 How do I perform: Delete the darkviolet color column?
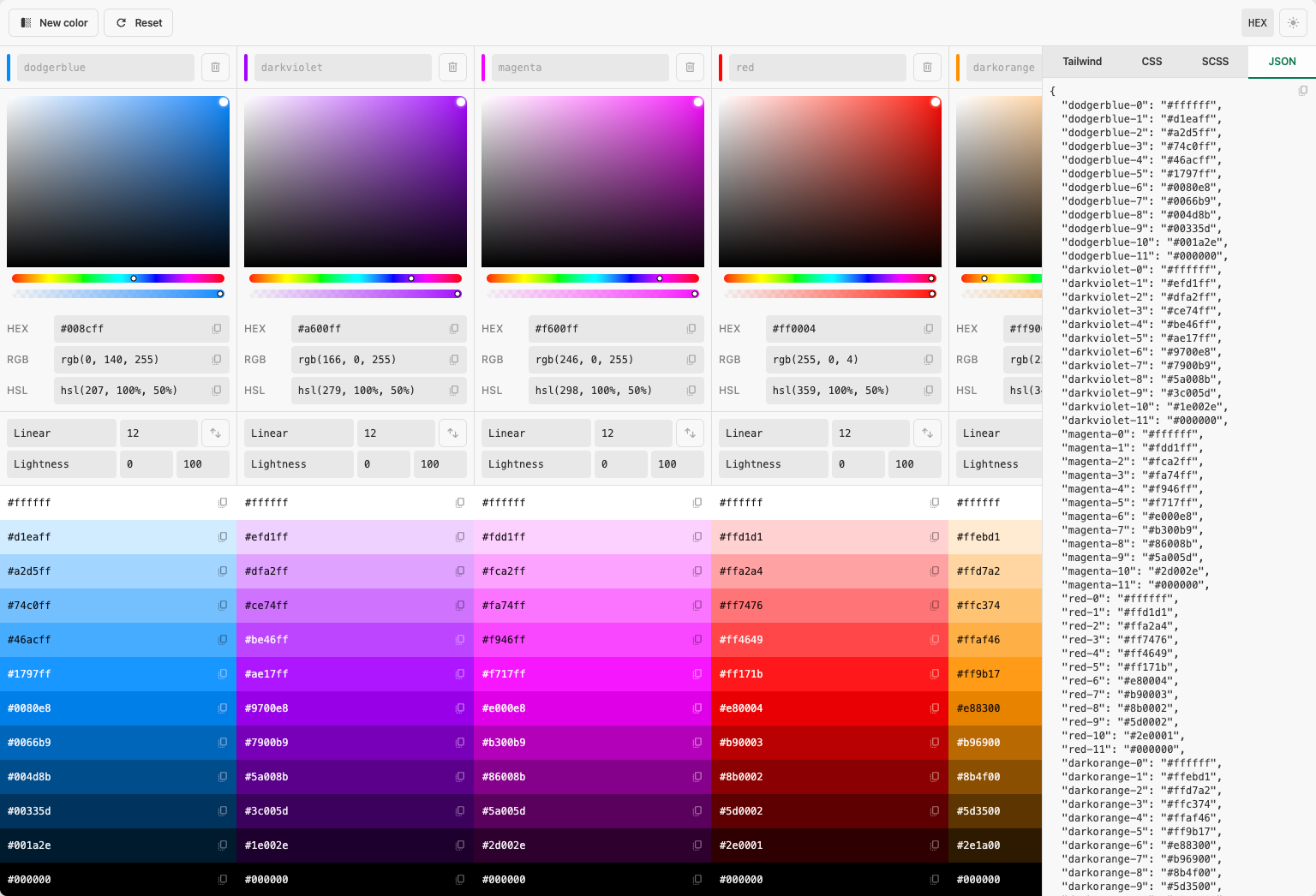[452, 68]
